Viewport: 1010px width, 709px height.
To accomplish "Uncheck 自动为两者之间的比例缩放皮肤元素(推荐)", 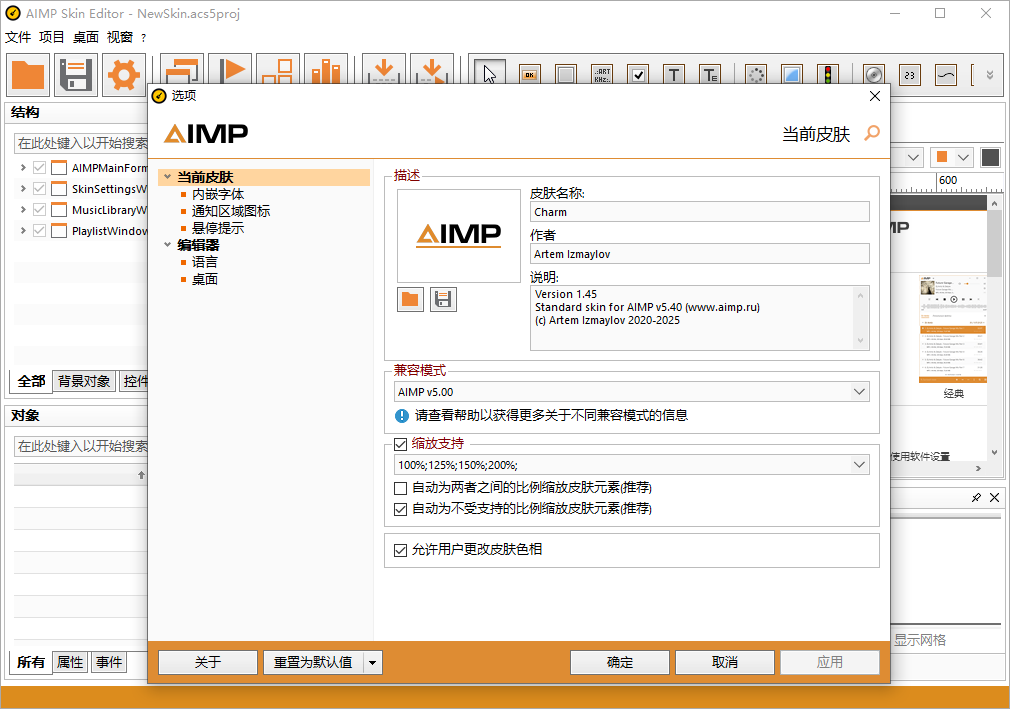I will [399, 488].
